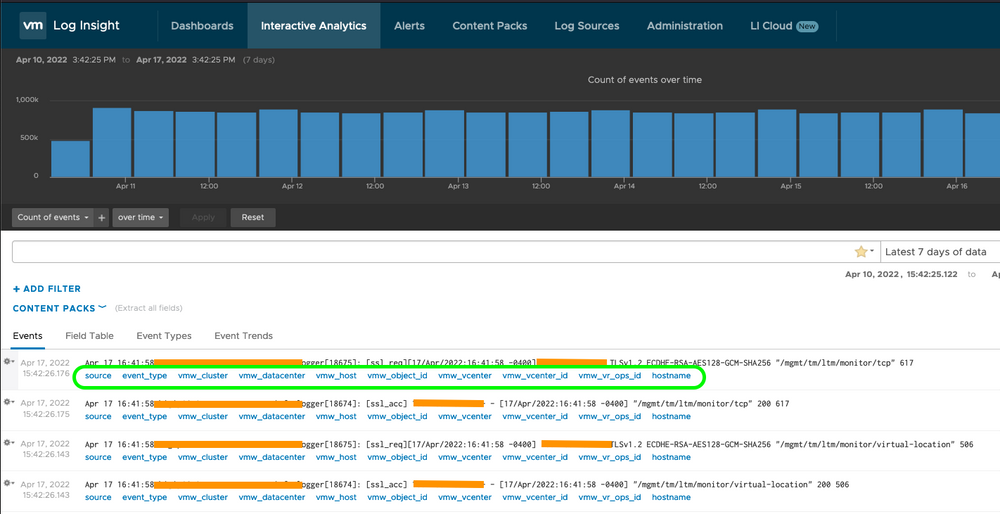Show the Event Trends tab
1000x514 pixels.
244,336
